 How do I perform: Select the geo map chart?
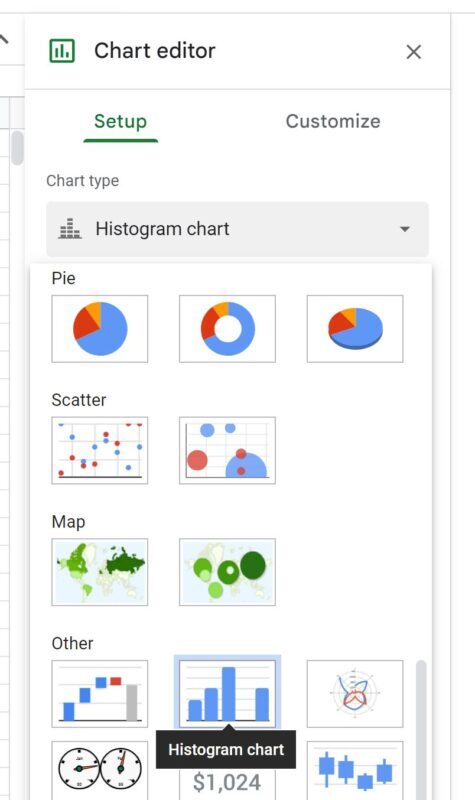tap(99, 572)
